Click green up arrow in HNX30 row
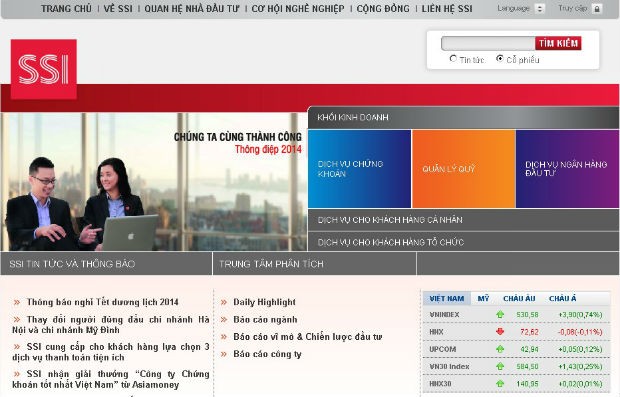This screenshot has height=397, width=620. (500, 384)
